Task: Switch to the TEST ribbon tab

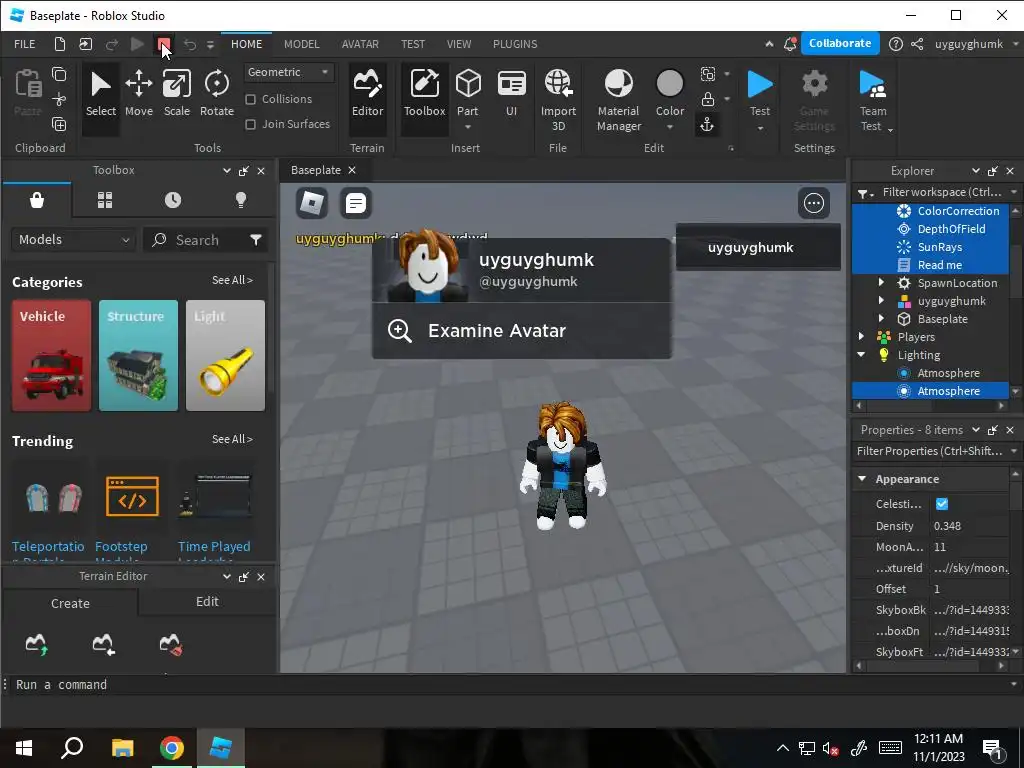Action: 413,44
